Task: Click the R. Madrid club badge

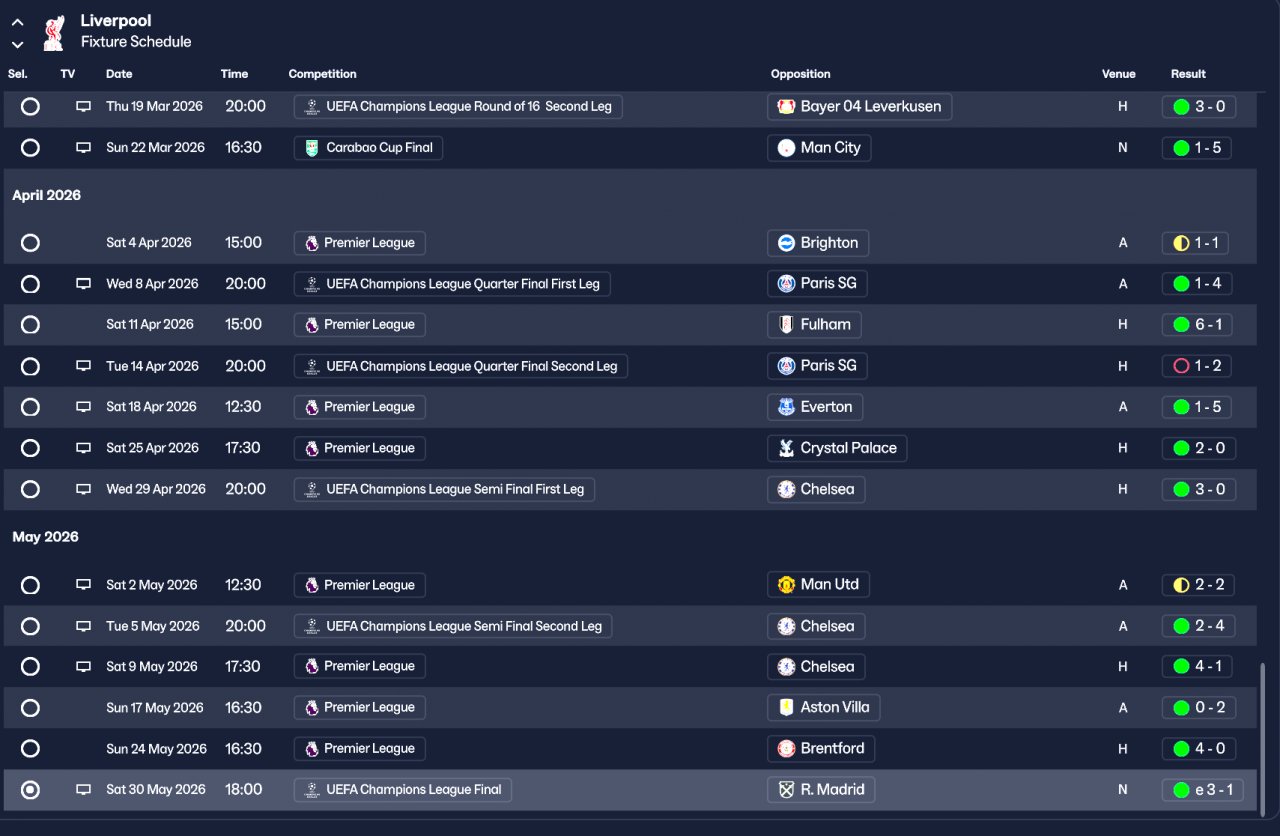Action: click(786, 790)
